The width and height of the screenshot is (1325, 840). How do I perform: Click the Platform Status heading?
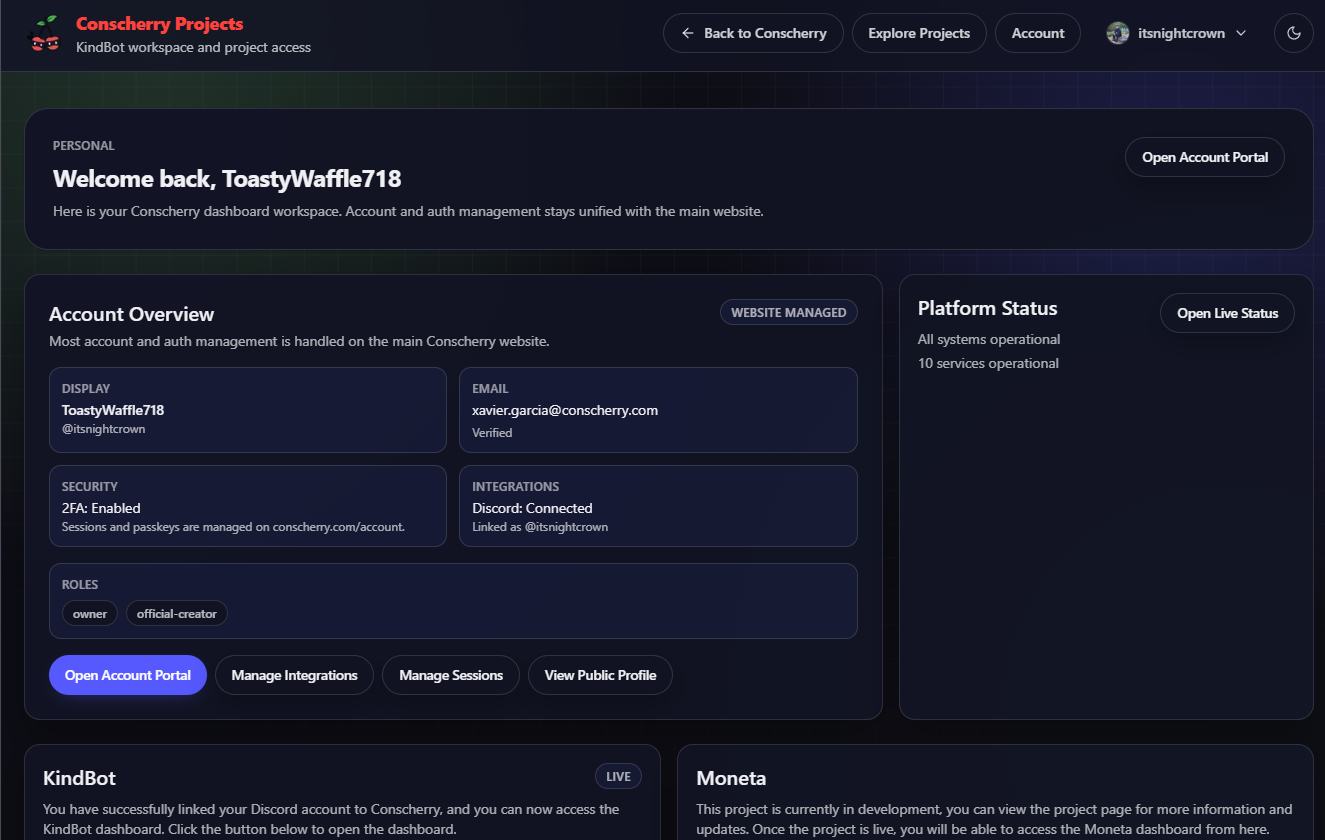click(x=987, y=308)
